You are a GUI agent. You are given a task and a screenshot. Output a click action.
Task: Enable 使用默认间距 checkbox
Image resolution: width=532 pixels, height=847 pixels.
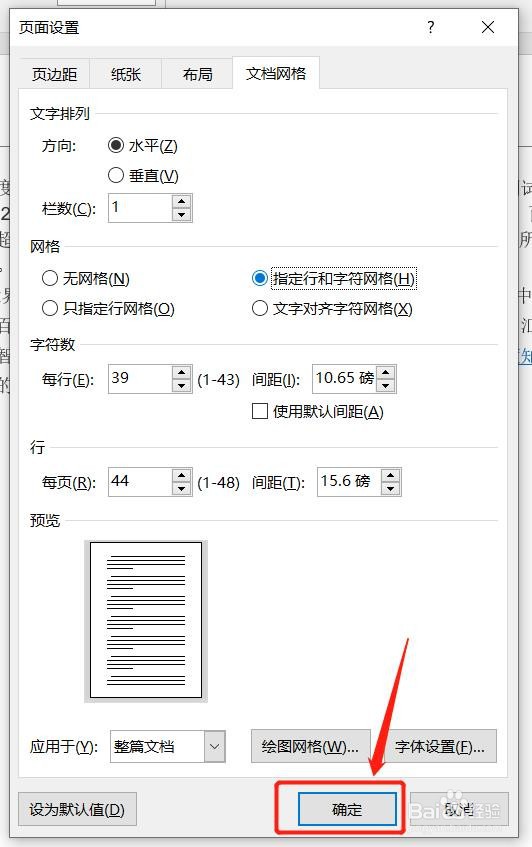tap(260, 412)
